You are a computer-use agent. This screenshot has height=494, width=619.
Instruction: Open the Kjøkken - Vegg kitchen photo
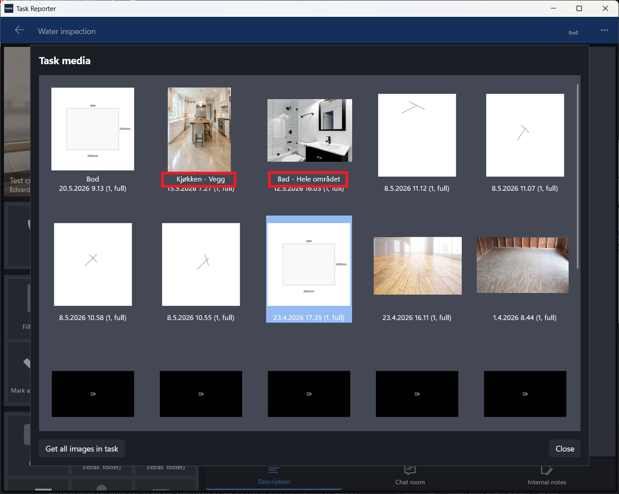(x=199, y=129)
